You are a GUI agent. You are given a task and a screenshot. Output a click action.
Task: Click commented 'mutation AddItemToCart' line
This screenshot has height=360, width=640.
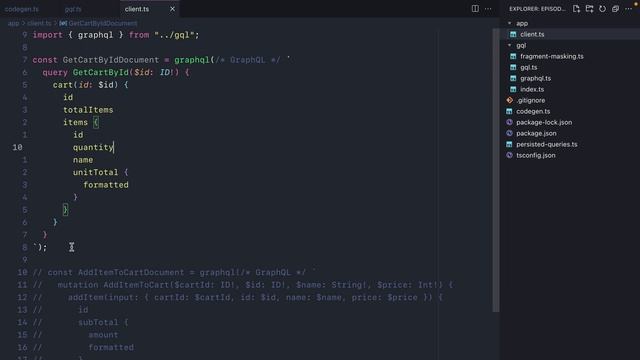243,285
